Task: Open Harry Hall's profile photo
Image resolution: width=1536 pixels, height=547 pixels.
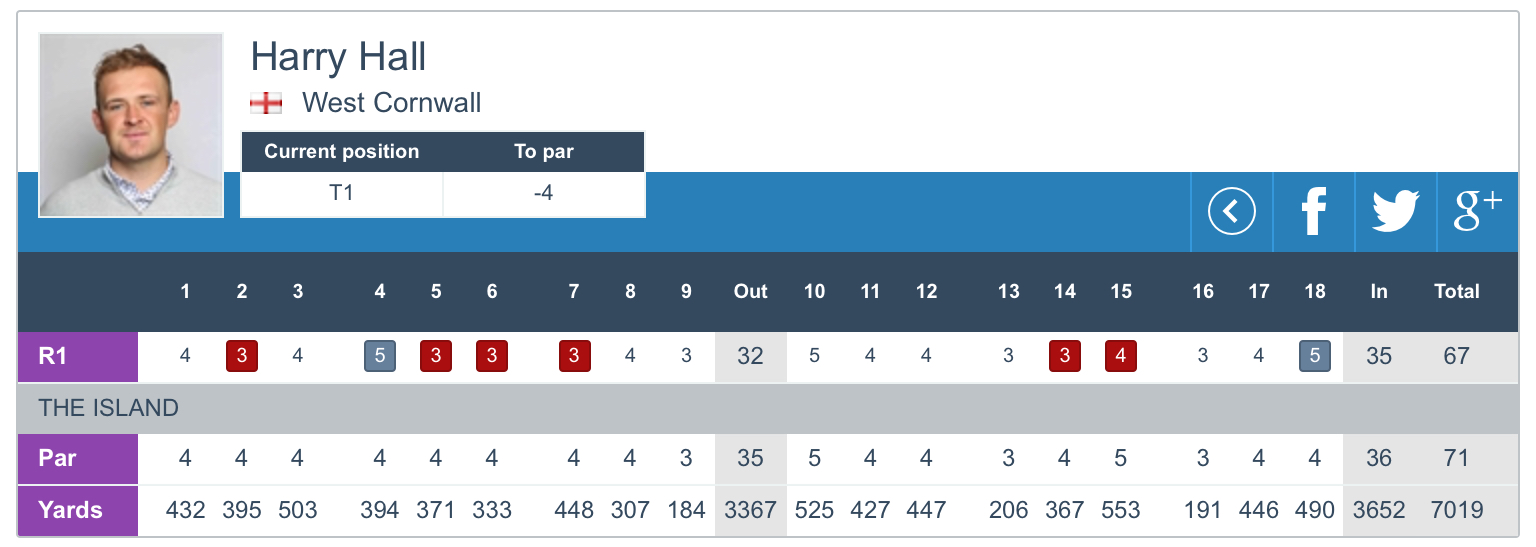Action: (x=131, y=125)
